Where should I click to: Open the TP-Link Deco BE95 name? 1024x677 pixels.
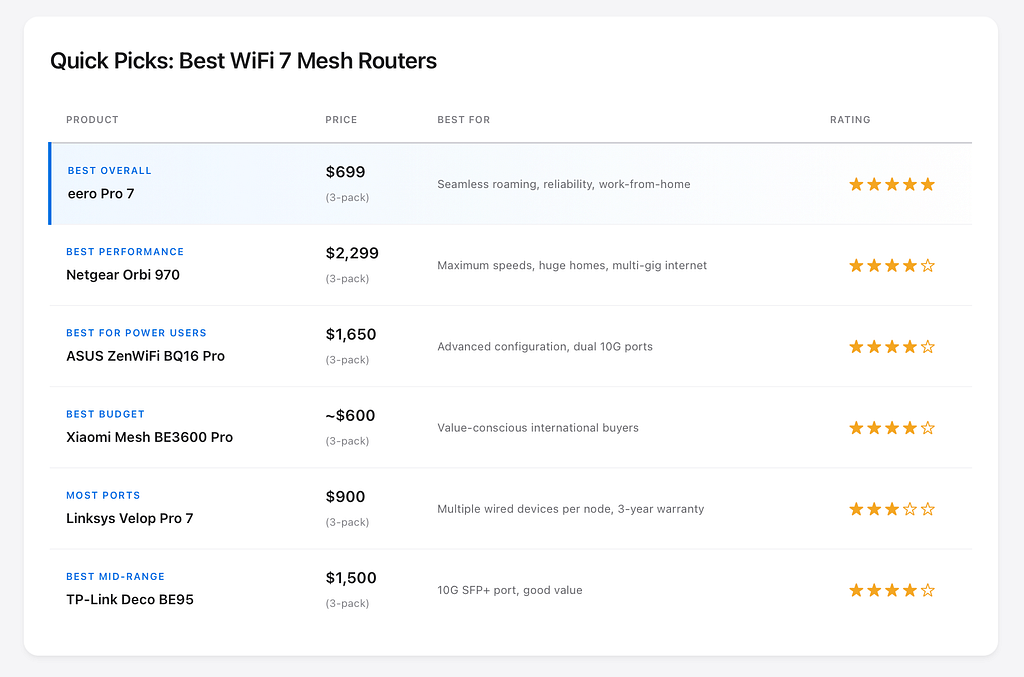tap(130, 599)
